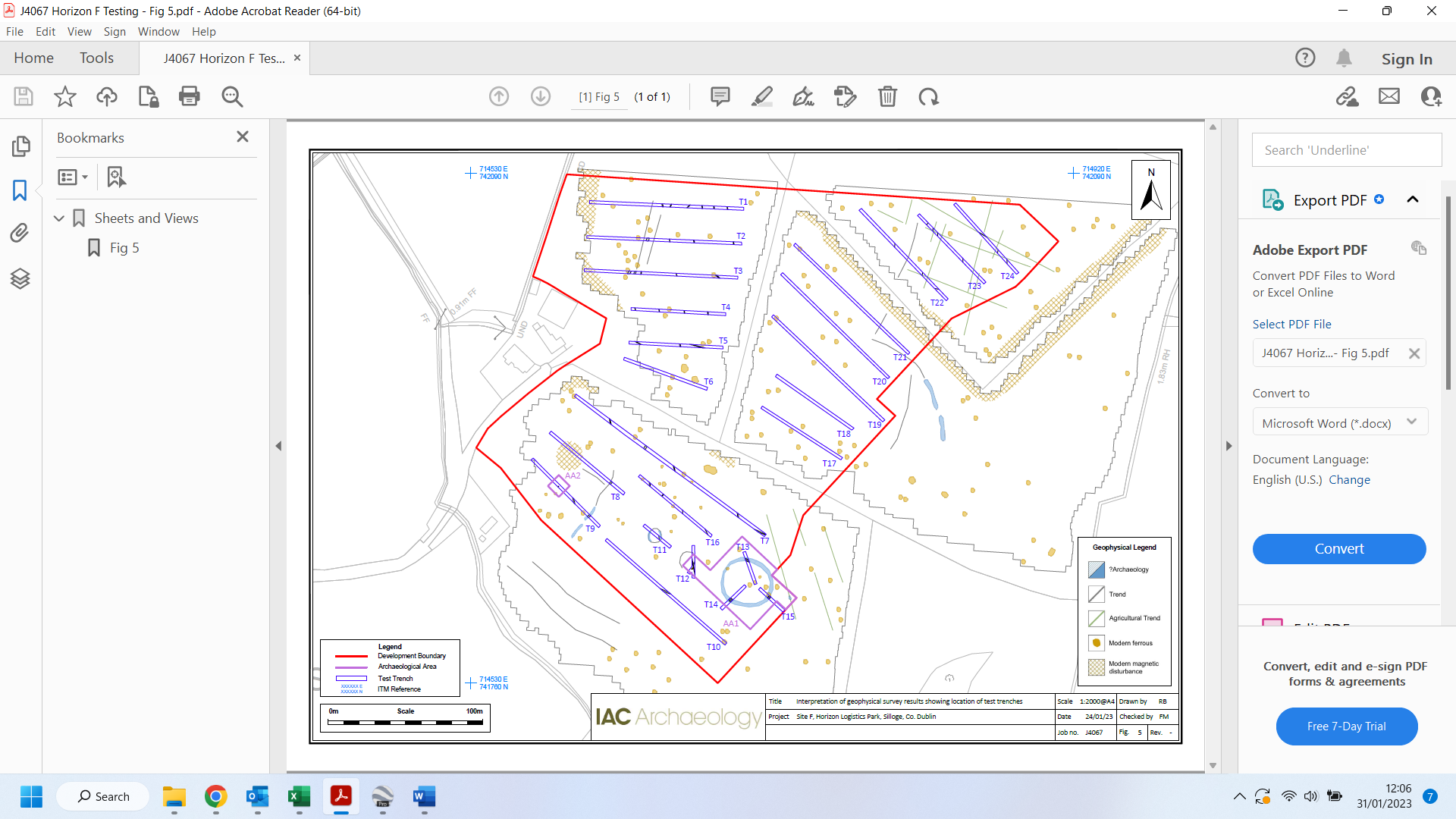1456x819 pixels.
Task: Switch to the Tools tab
Action: click(x=96, y=58)
